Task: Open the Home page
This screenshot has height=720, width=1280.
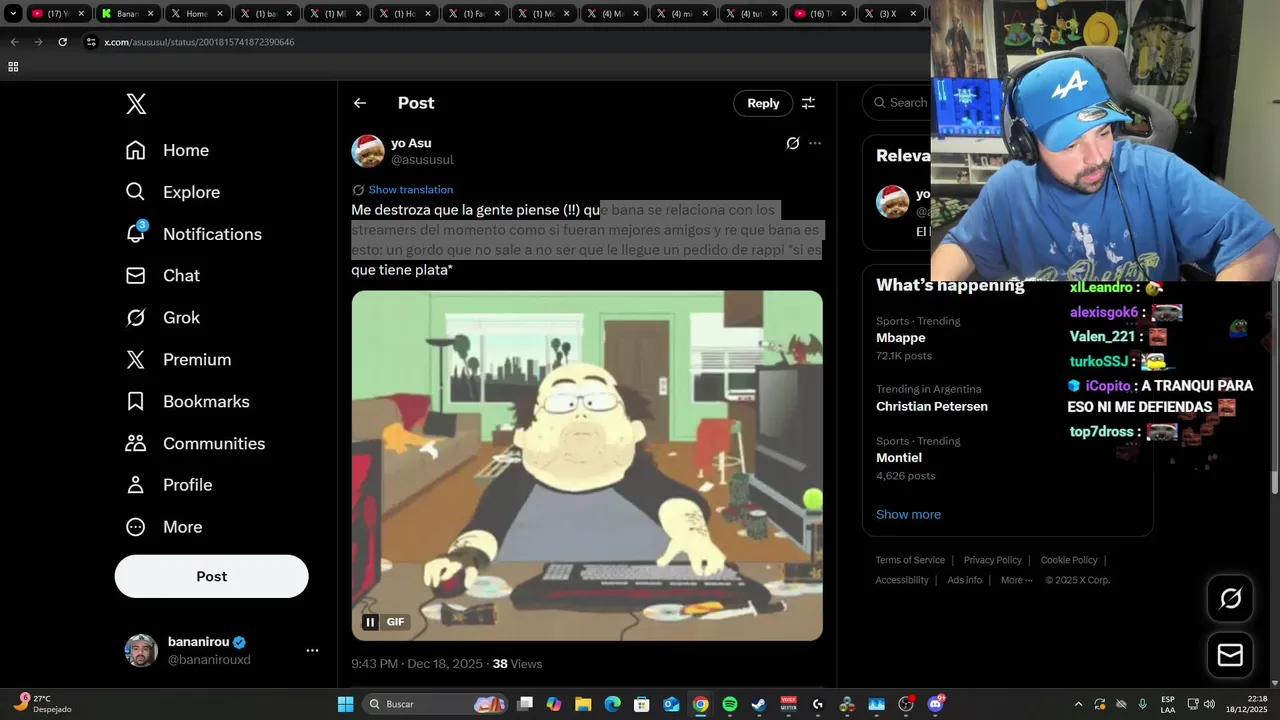Action: coord(167,150)
